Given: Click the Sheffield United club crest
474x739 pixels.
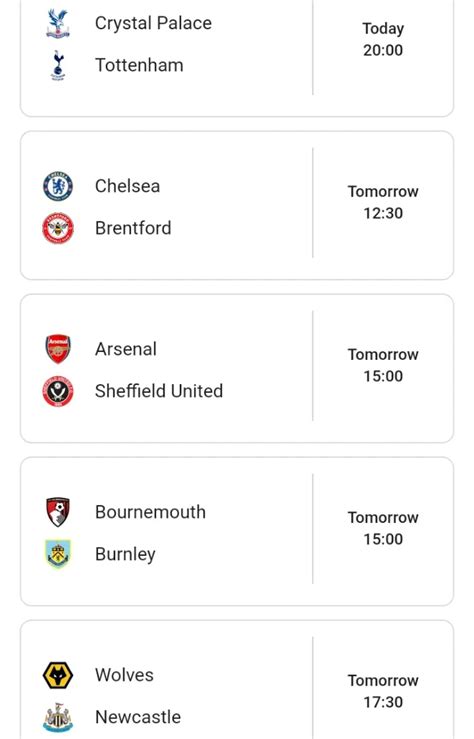Looking at the screenshot, I should [58, 391].
